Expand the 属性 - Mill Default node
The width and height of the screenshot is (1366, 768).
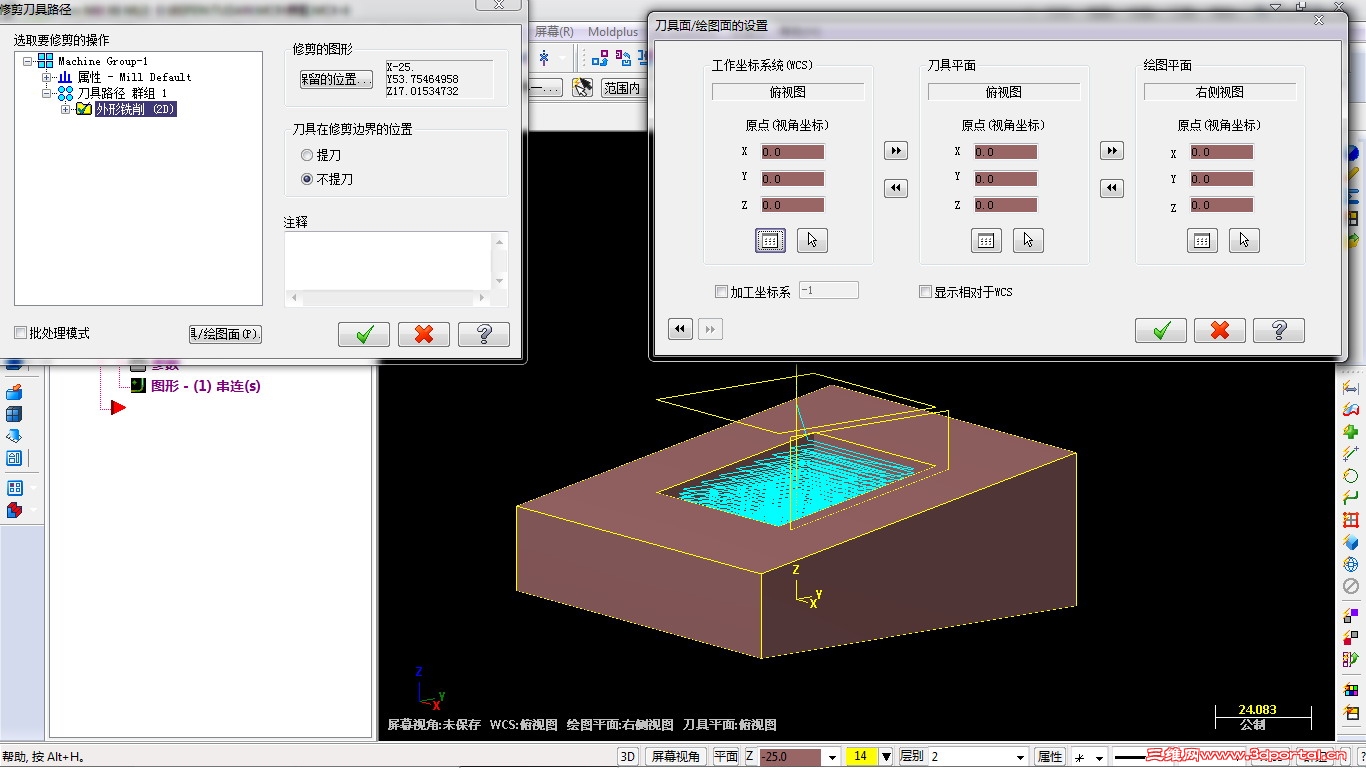(46, 77)
